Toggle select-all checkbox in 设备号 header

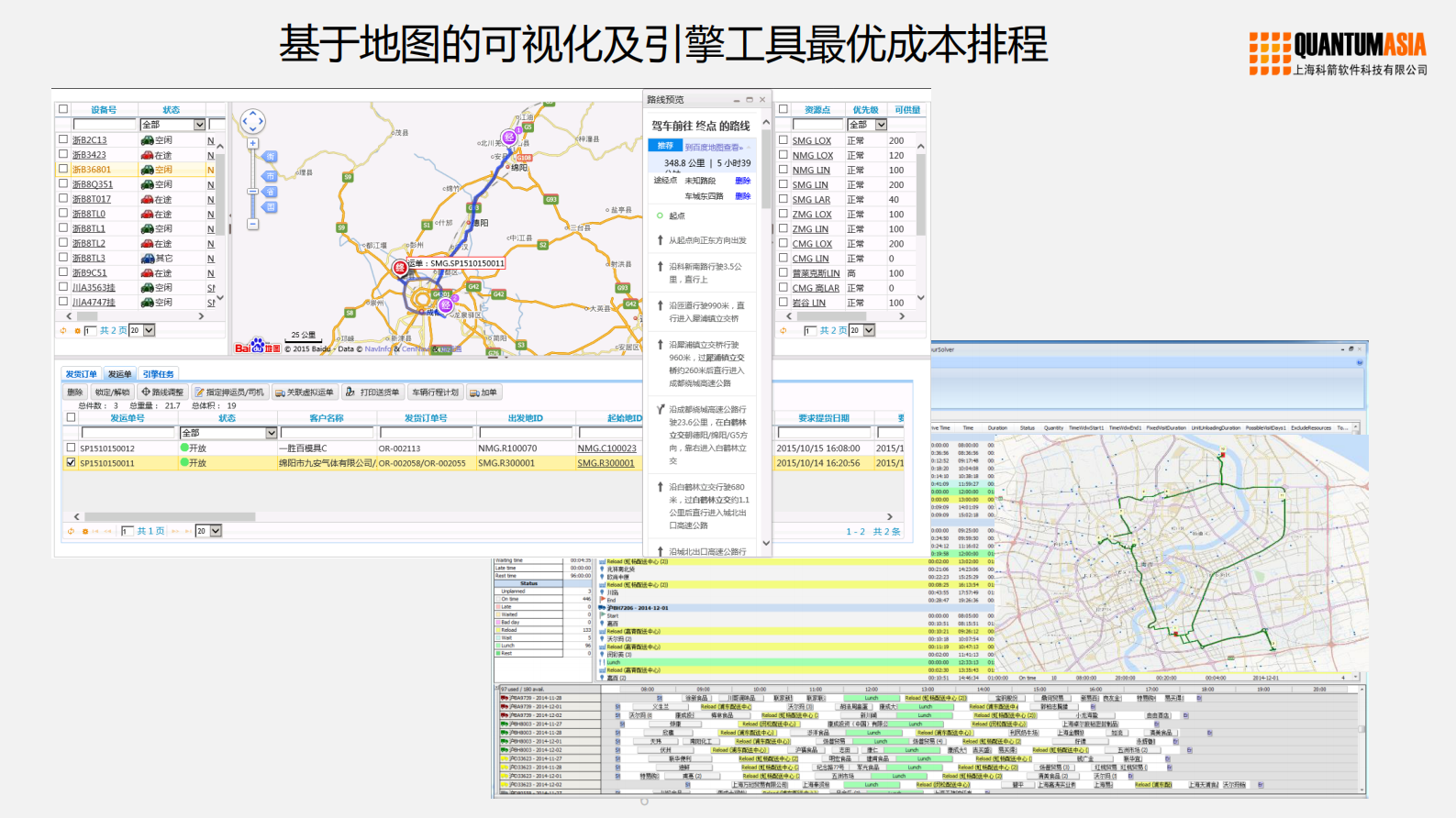(63, 109)
